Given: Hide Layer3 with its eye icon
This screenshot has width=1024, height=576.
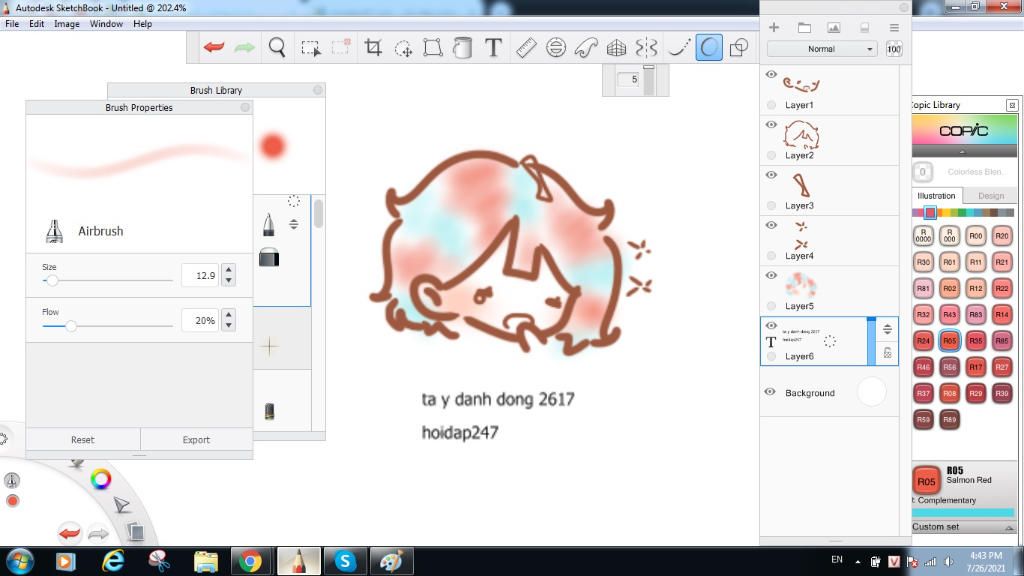Looking at the screenshot, I should point(771,175).
